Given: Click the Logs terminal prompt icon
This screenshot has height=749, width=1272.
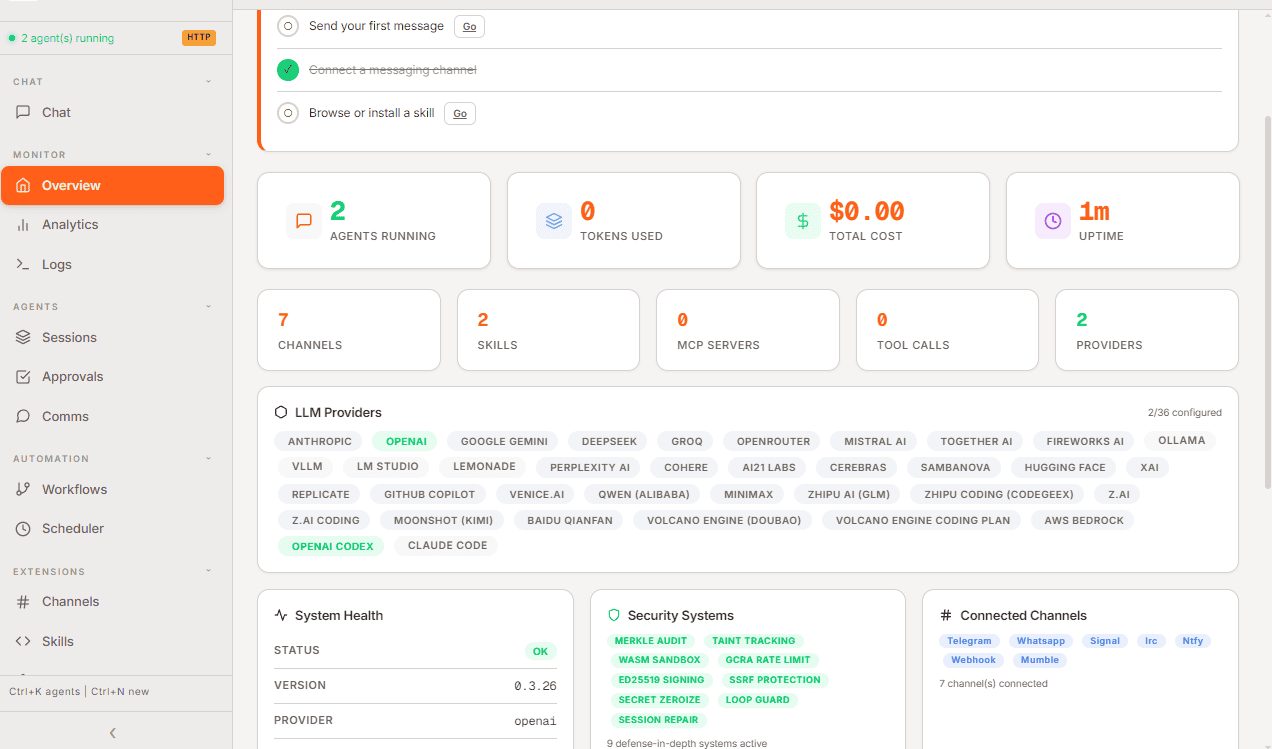Looking at the screenshot, I should 23,265.
